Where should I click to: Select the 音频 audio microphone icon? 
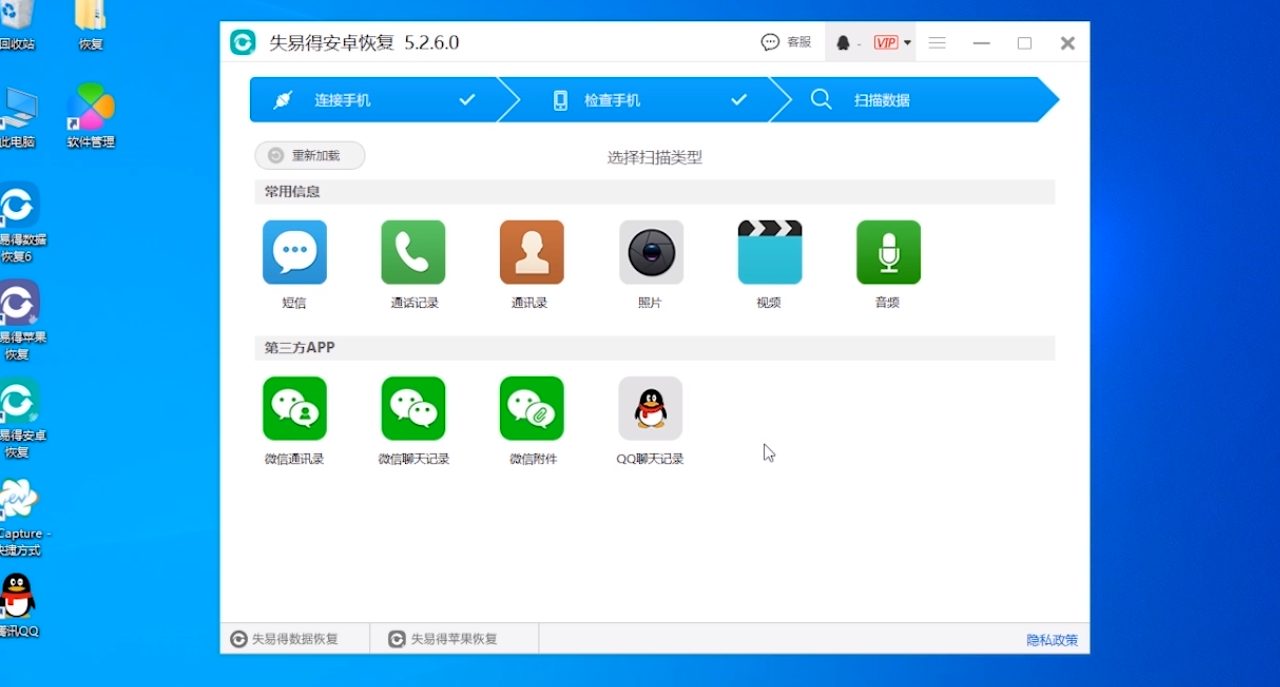coord(888,252)
